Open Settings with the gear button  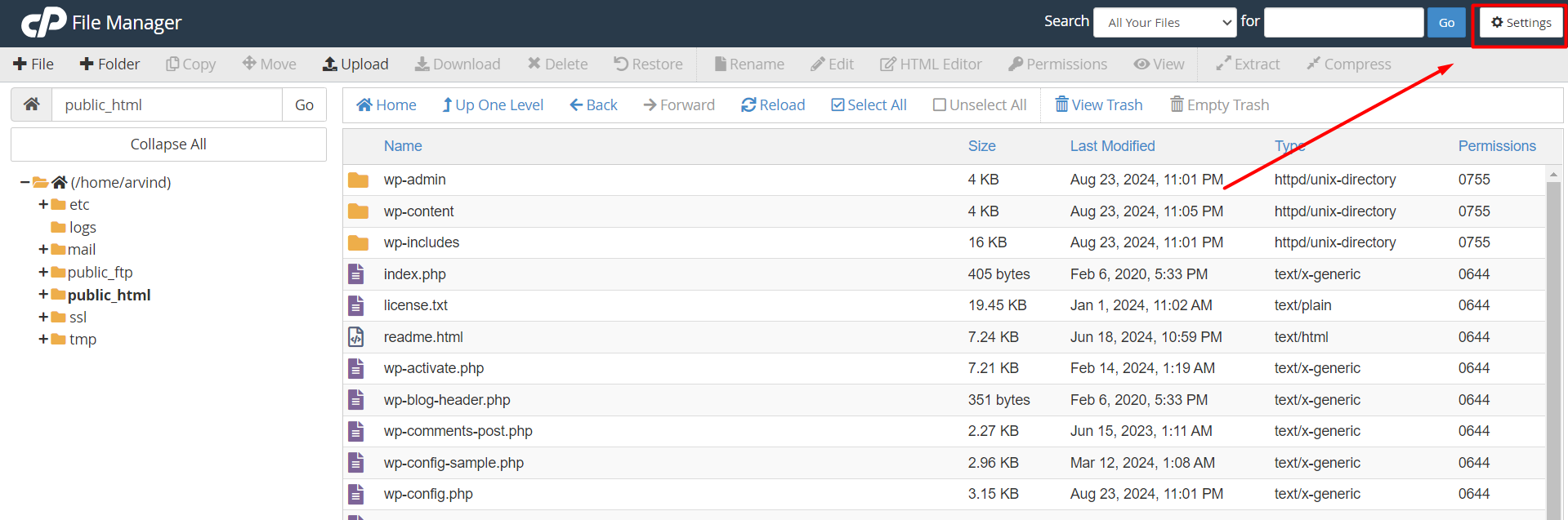(1521, 23)
